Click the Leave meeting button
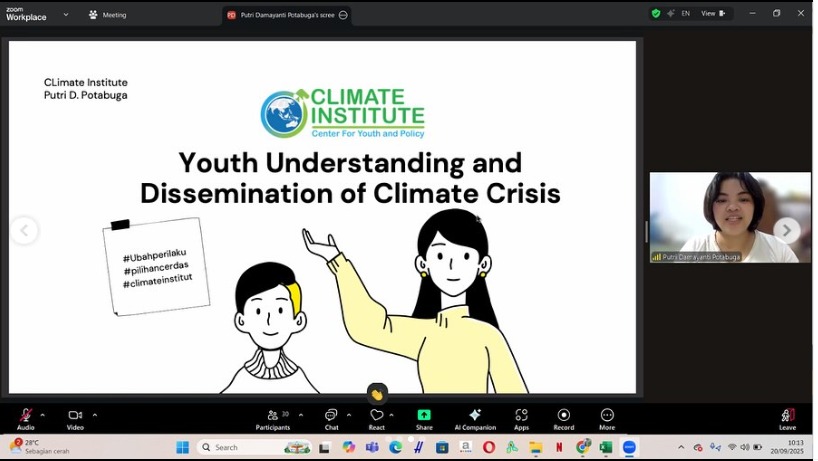This screenshot has height=461, width=818. point(788,416)
